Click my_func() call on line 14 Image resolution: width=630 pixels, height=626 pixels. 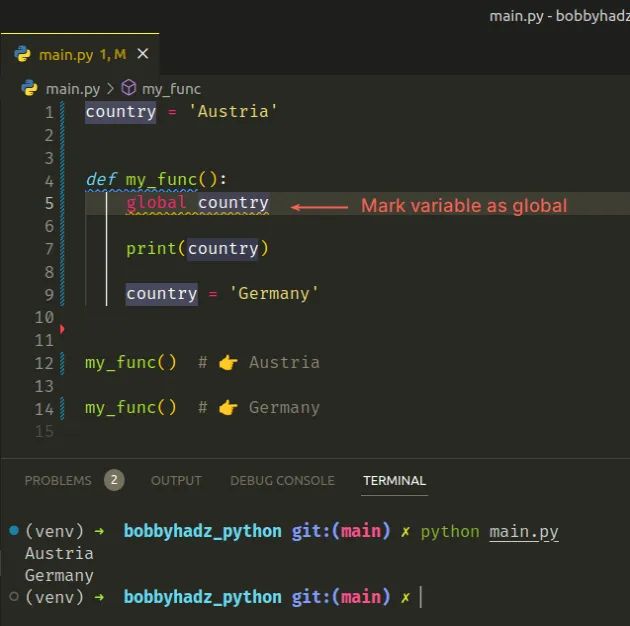131,407
